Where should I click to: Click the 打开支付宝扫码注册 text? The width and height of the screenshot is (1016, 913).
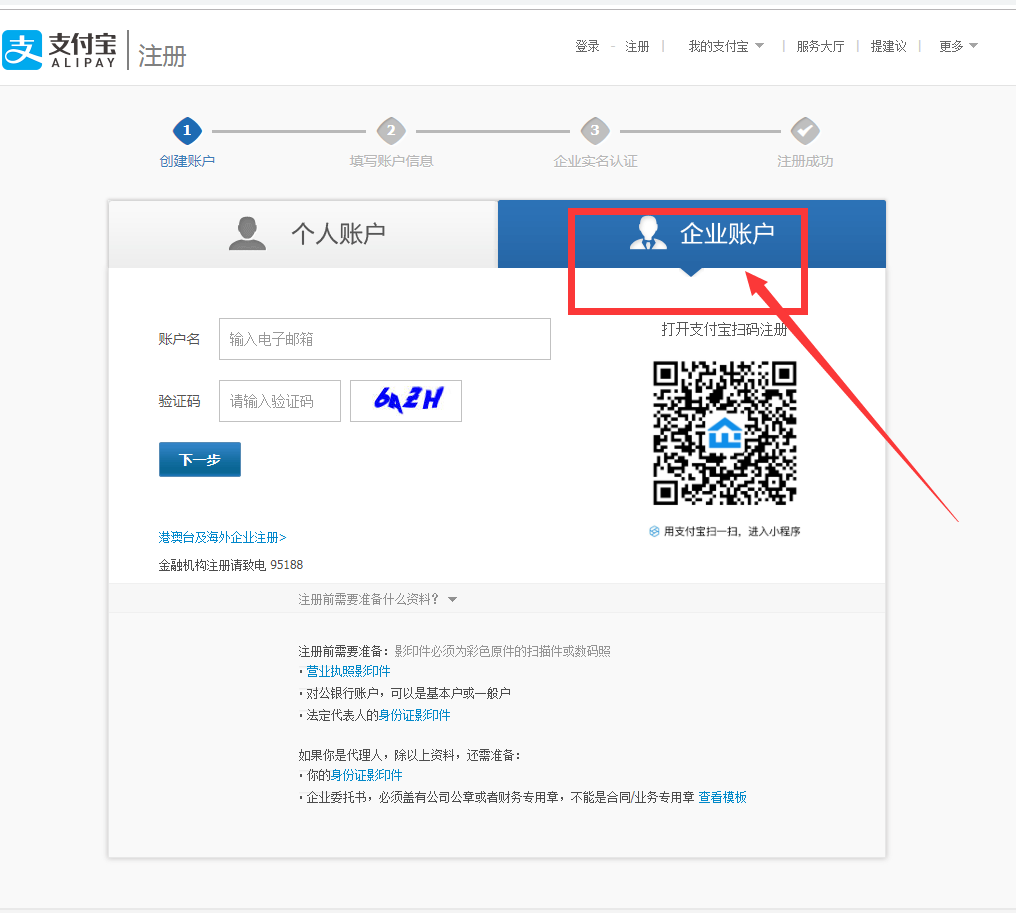[x=724, y=329]
